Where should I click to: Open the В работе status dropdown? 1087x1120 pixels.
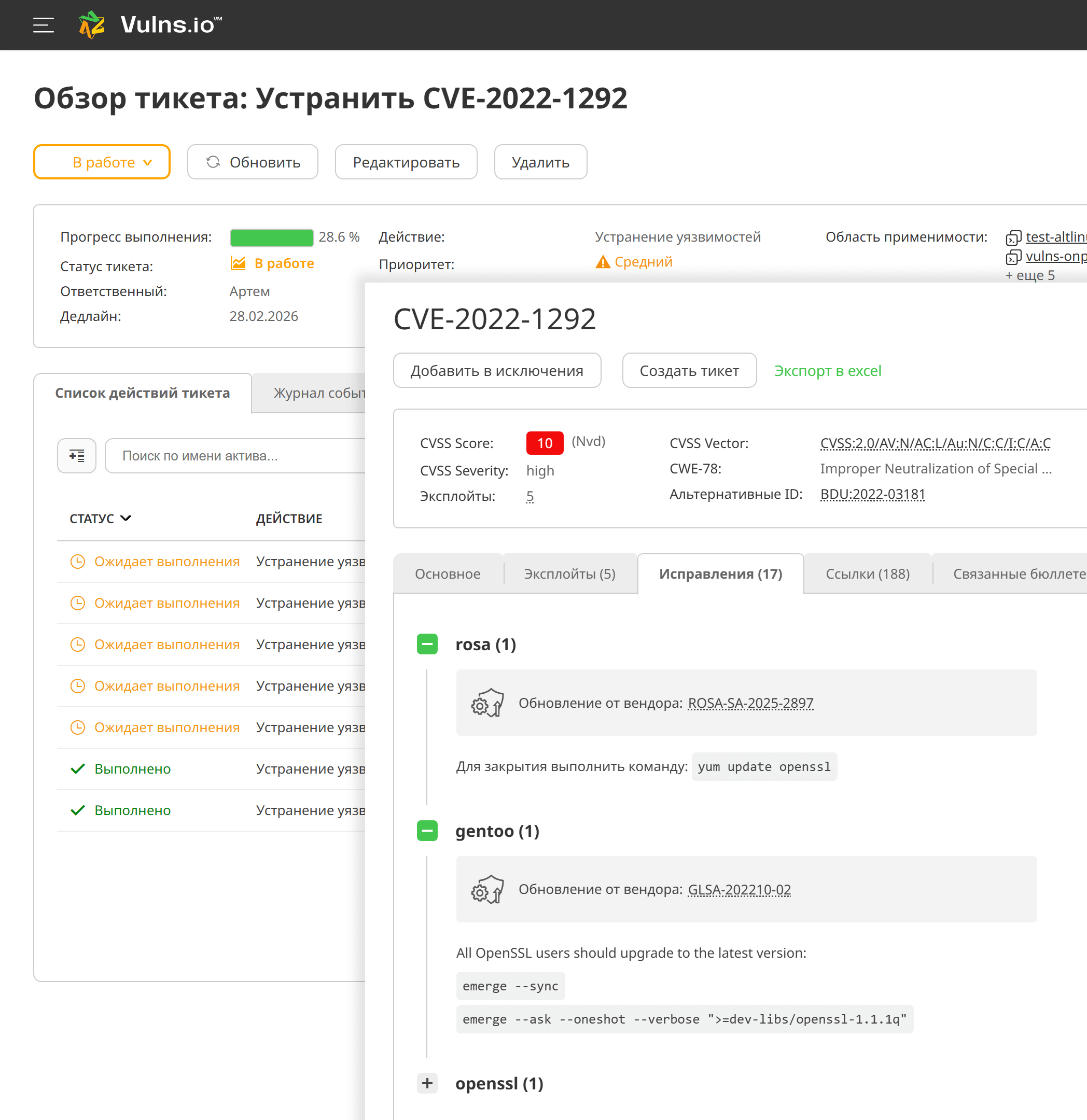coord(102,162)
